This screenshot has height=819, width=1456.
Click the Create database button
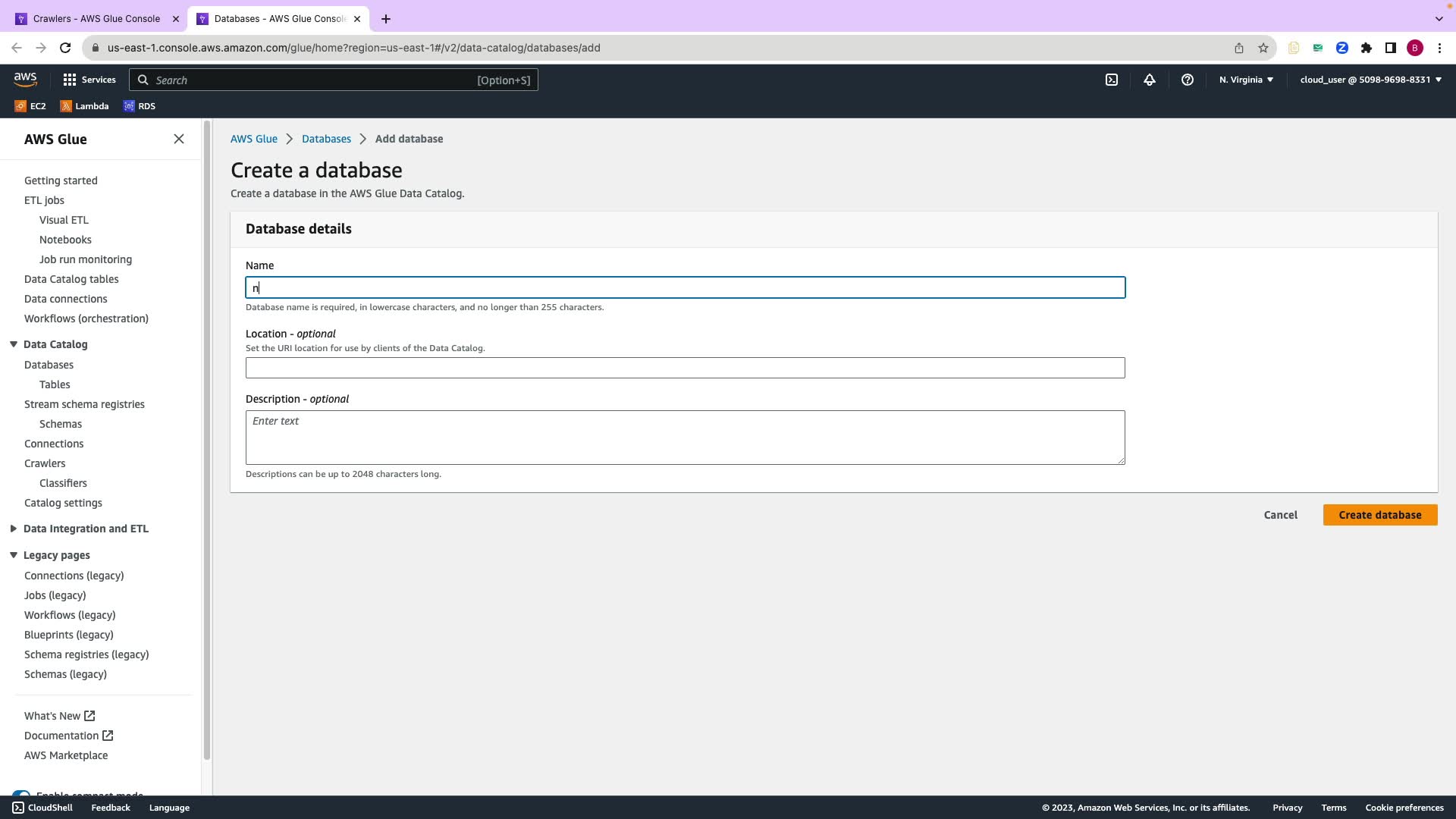tap(1379, 515)
